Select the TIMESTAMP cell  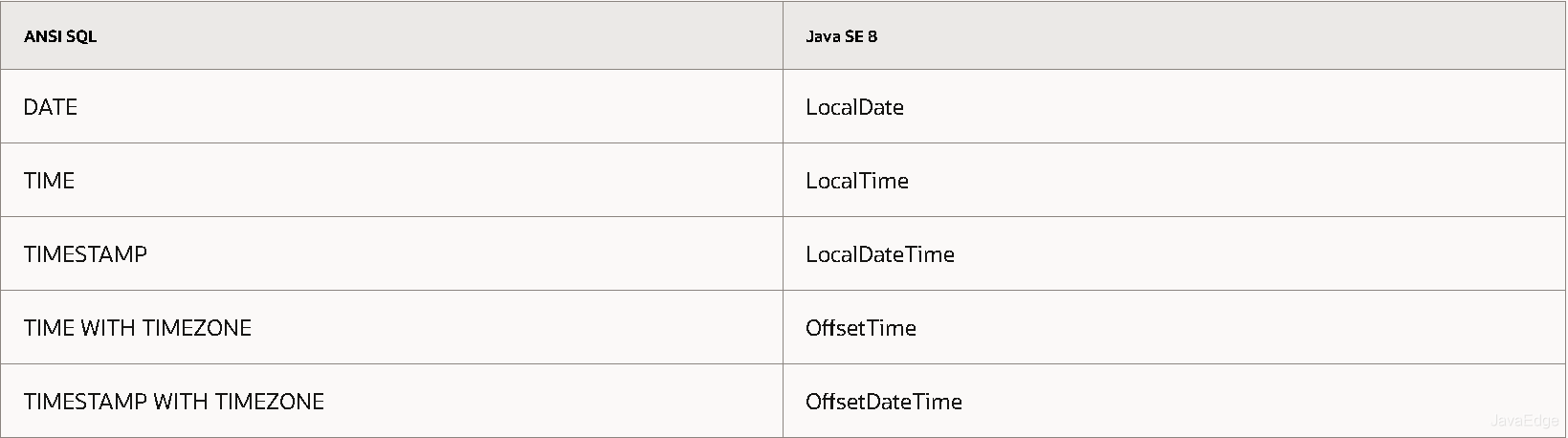tap(391, 253)
